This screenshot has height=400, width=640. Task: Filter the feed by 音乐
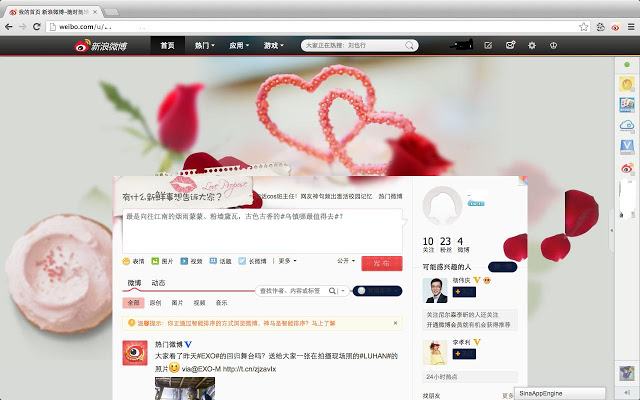[x=221, y=303]
